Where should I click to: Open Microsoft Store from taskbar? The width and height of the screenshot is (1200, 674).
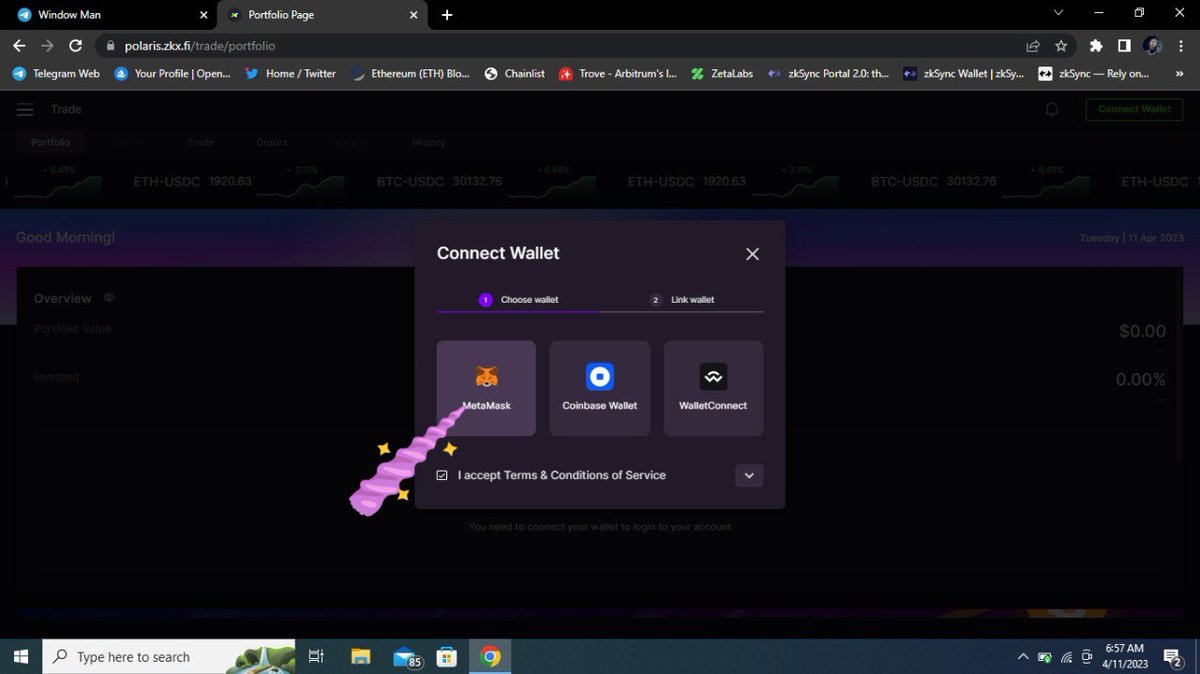[x=447, y=656]
